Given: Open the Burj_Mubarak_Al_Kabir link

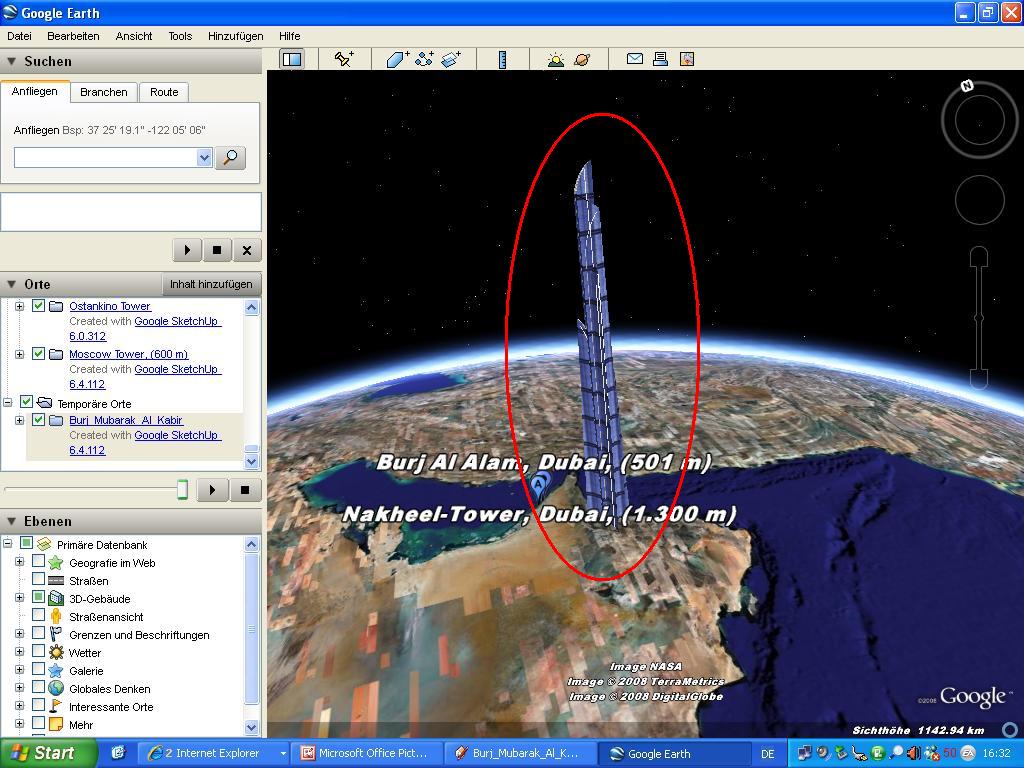Looking at the screenshot, I should tap(126, 420).
